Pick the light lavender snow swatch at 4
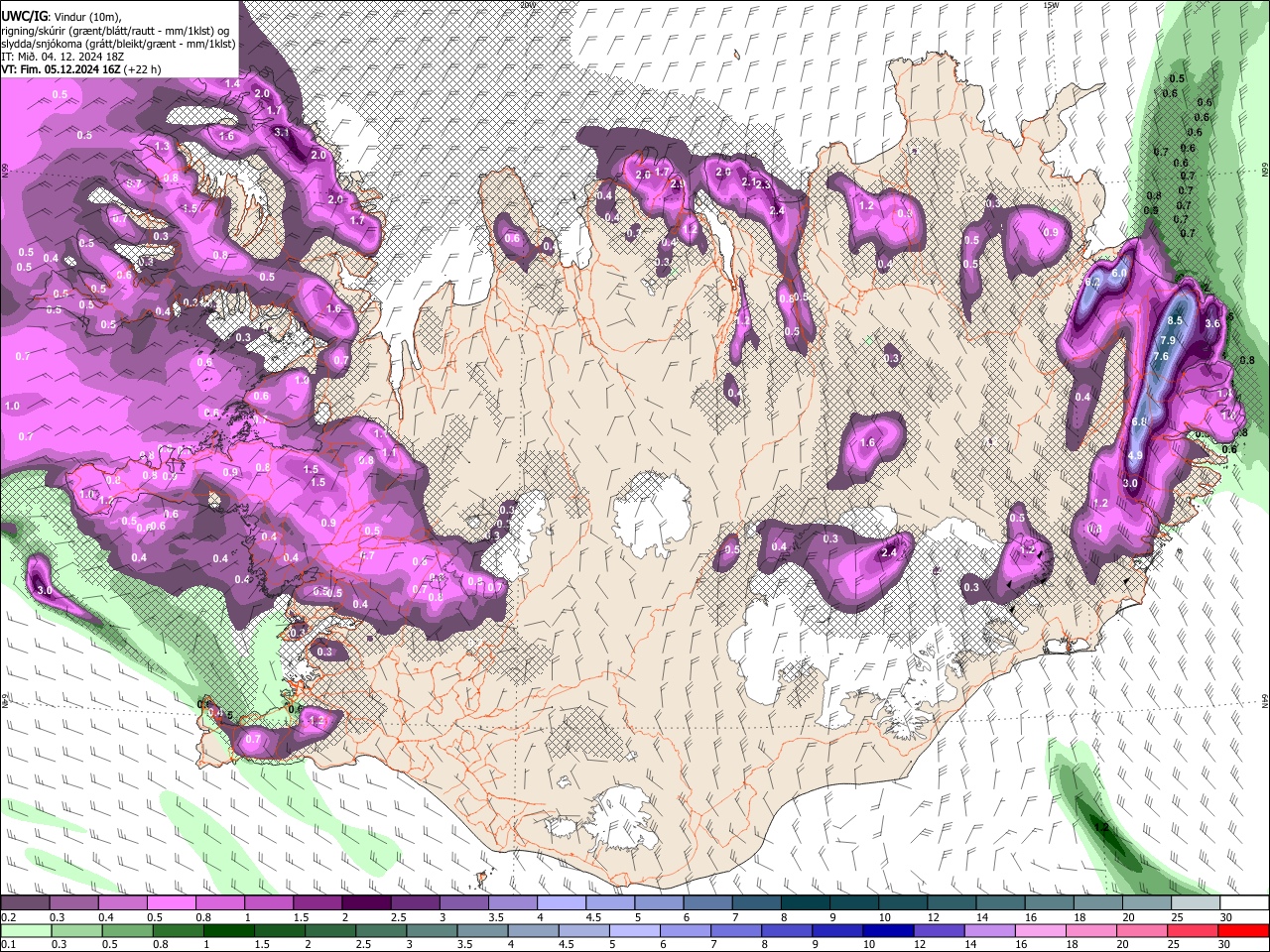 pyautogui.click(x=562, y=903)
